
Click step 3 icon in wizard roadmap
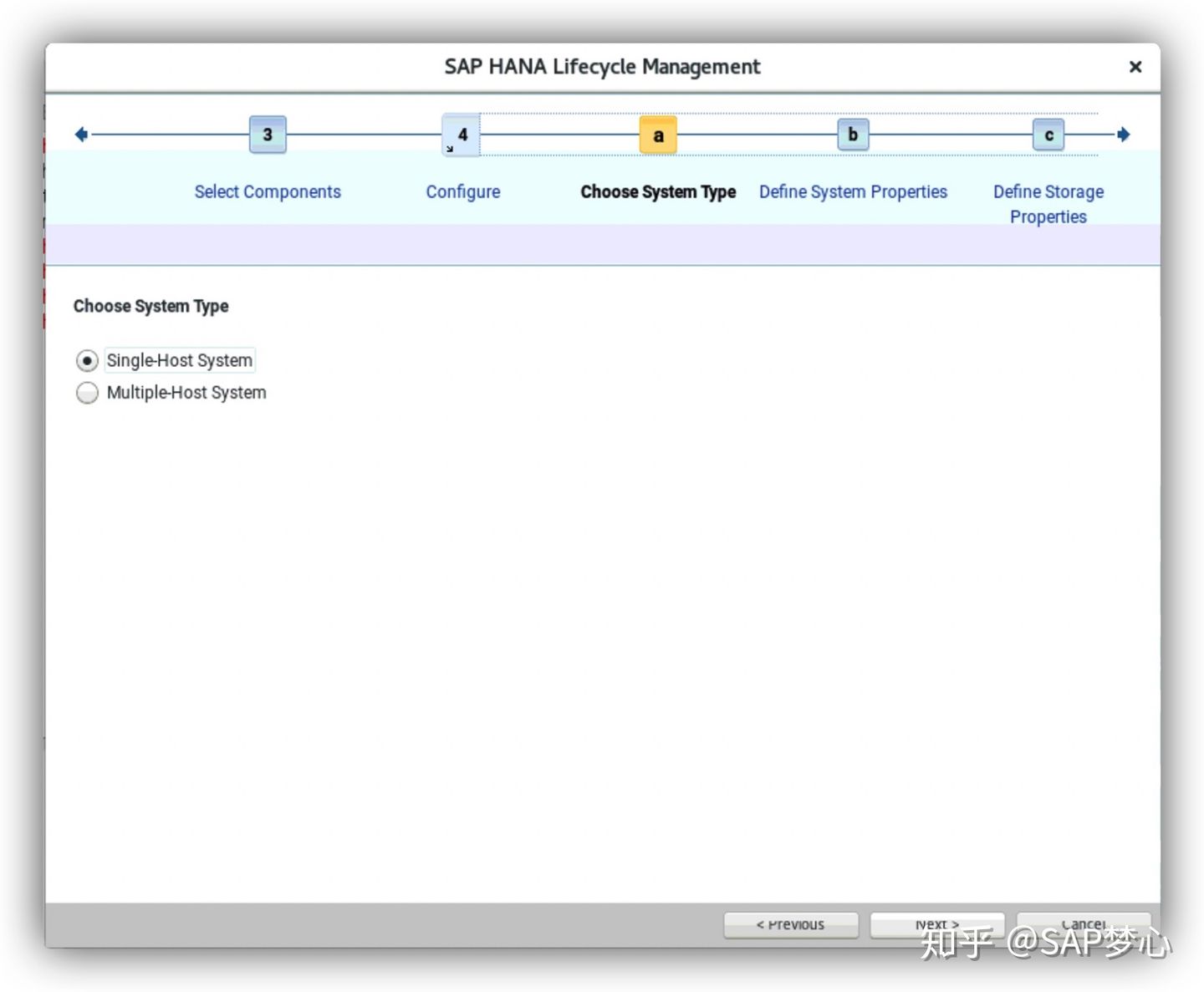[x=268, y=135]
